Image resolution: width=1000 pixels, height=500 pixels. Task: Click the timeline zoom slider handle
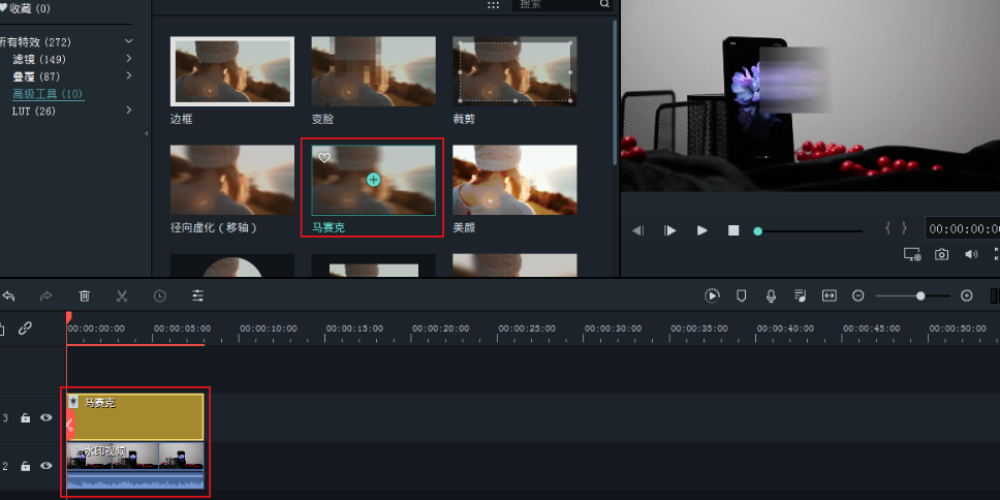(920, 296)
